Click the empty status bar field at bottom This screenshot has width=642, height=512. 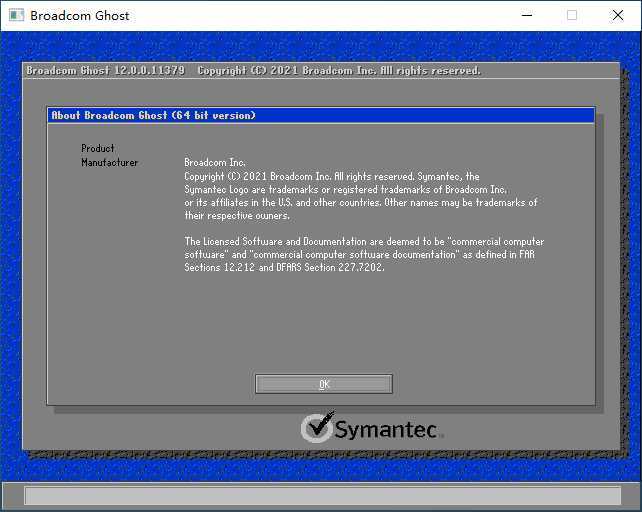point(323,496)
